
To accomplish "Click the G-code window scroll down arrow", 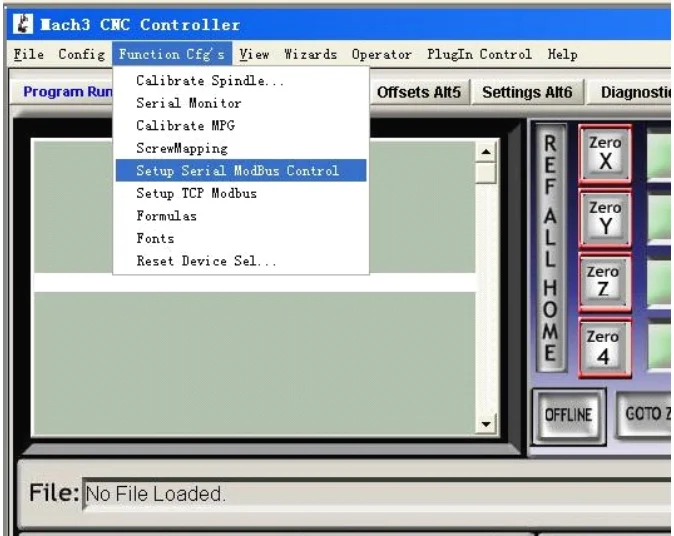I will (486, 424).
